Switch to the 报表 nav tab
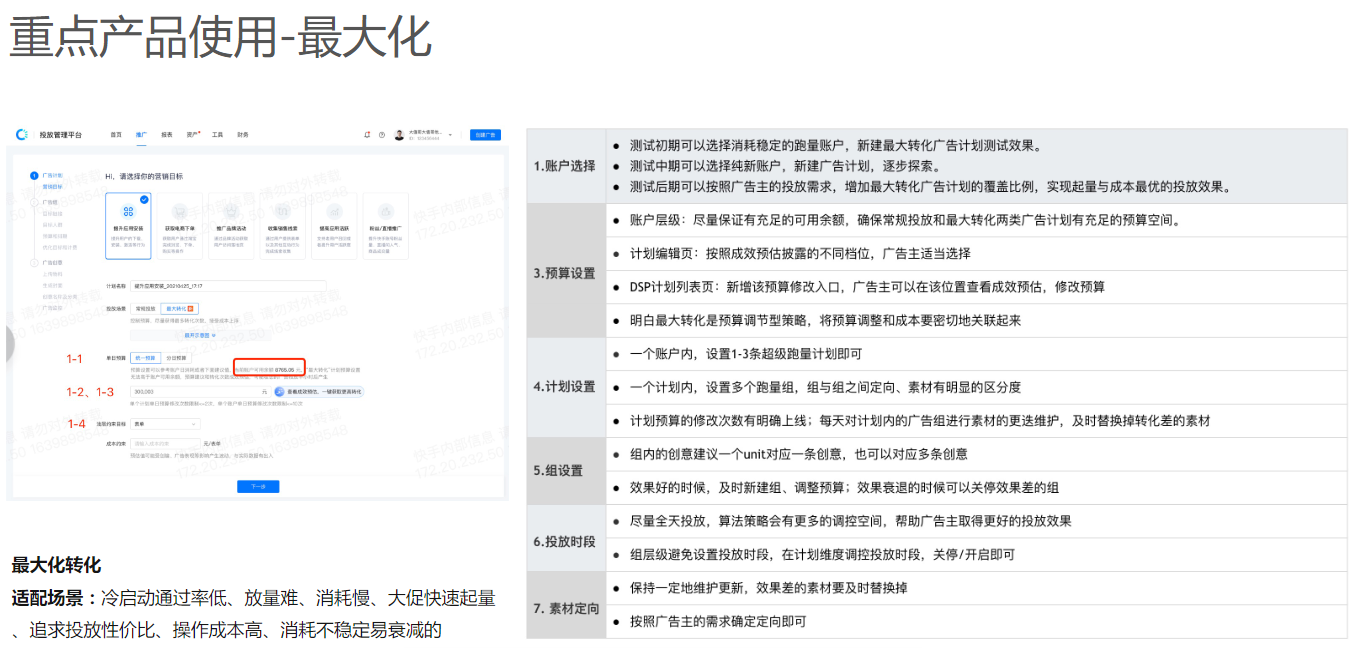This screenshot has width=1360, height=648. point(167,134)
